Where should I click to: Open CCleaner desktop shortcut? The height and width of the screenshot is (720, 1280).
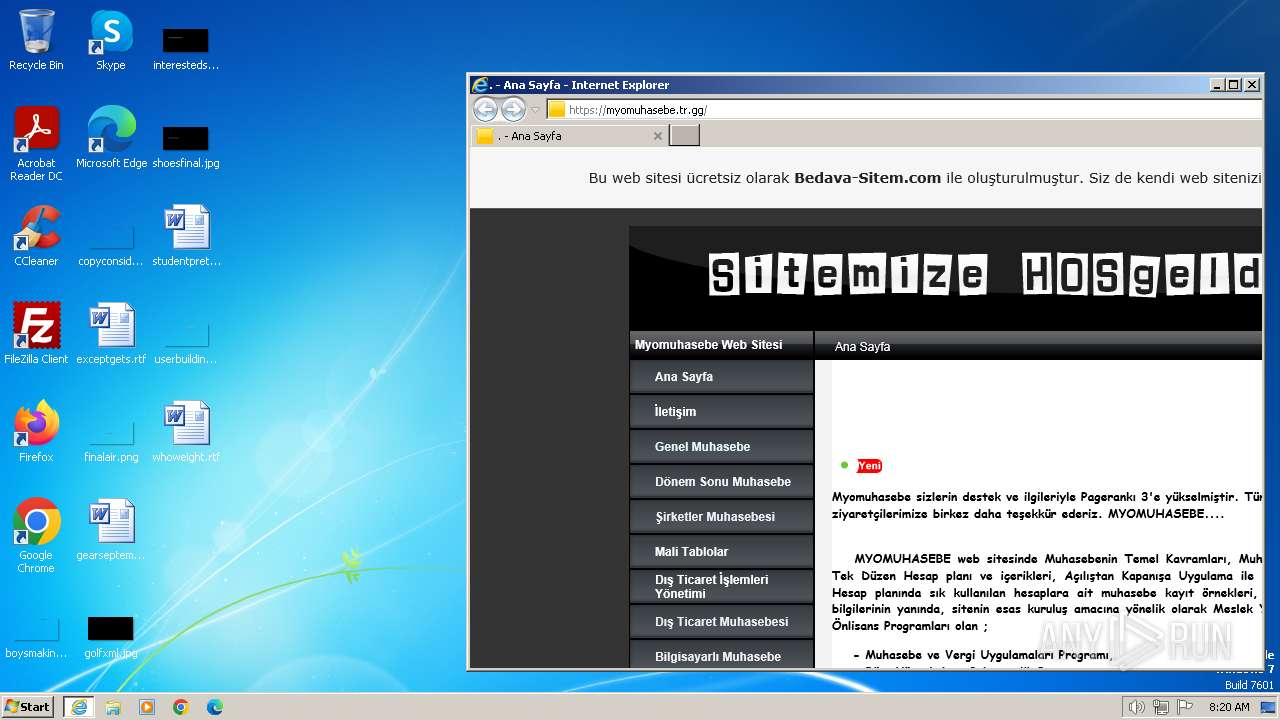pyautogui.click(x=36, y=236)
